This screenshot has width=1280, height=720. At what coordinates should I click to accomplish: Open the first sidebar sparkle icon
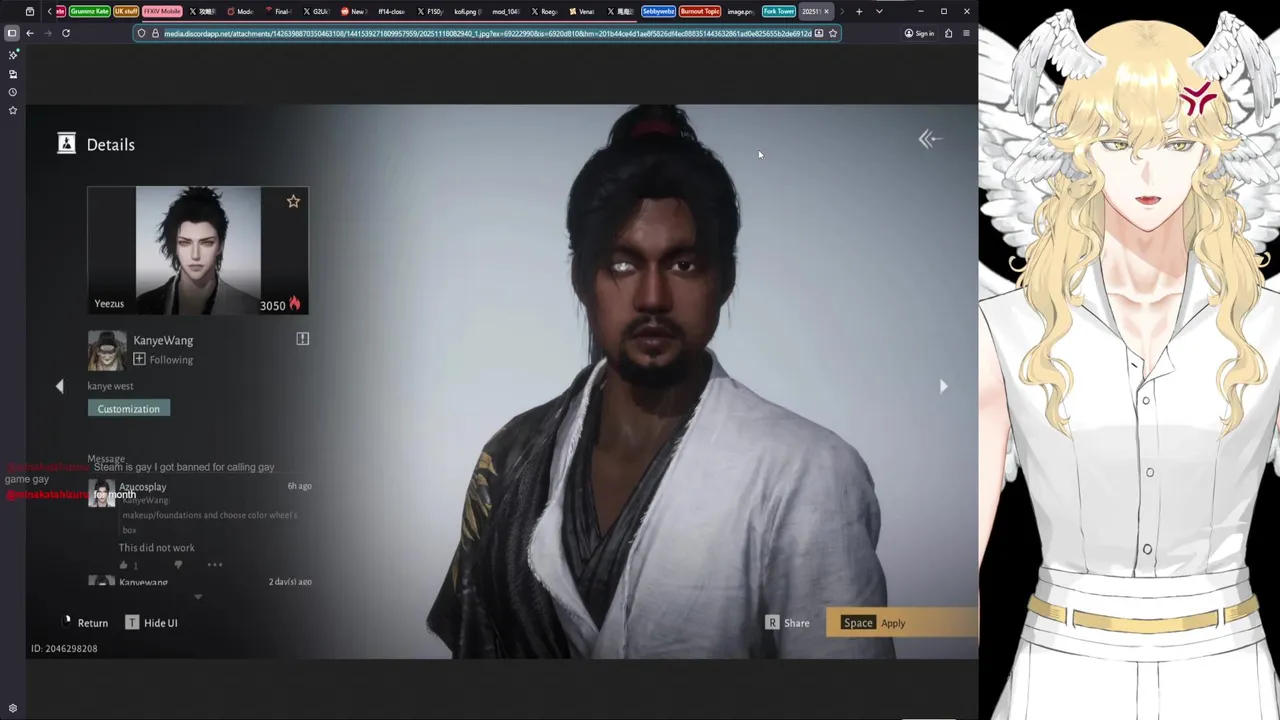pos(13,55)
